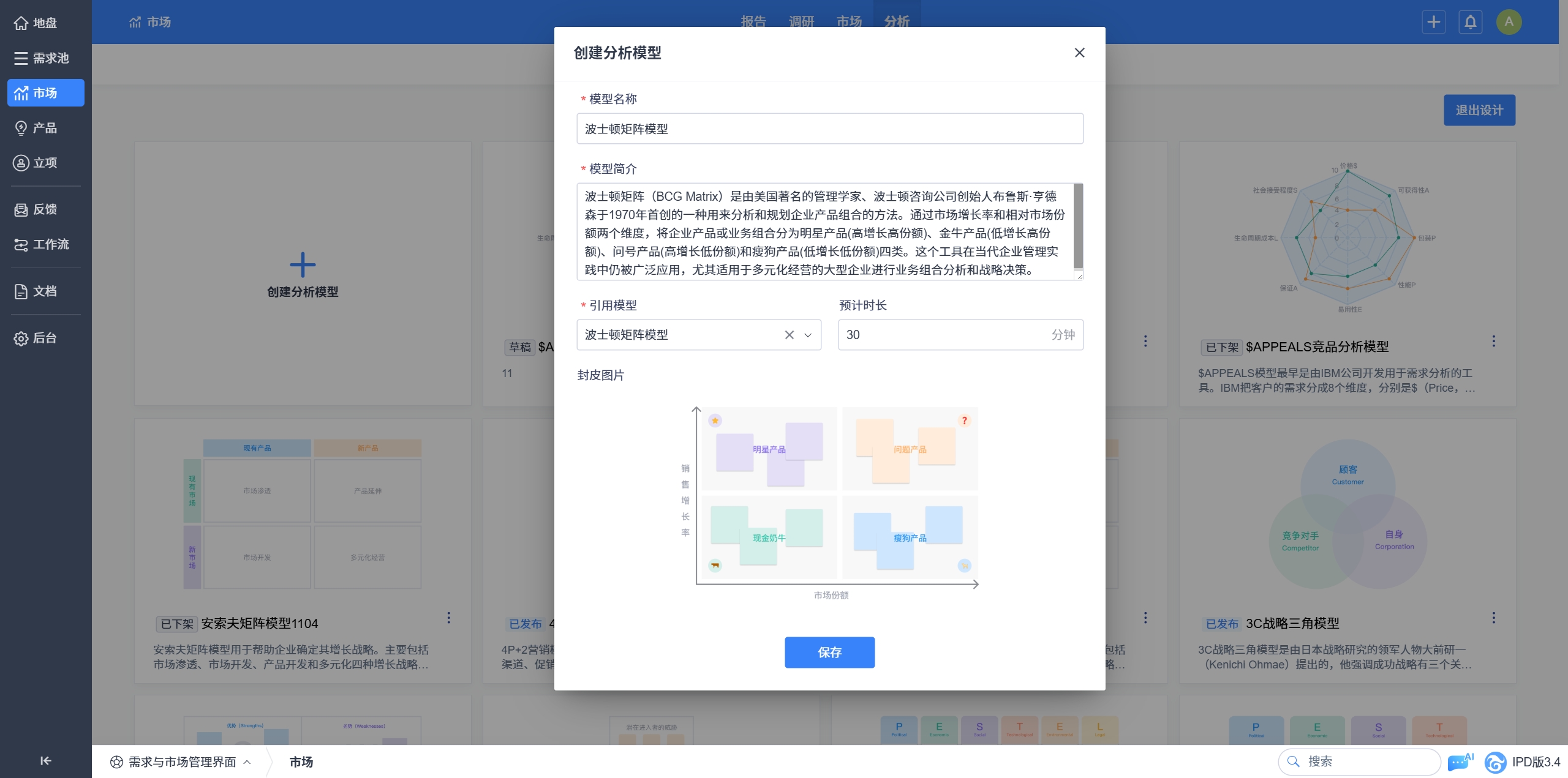Collapse the left sidebar with arrow icon
1568x778 pixels.
pos(45,760)
